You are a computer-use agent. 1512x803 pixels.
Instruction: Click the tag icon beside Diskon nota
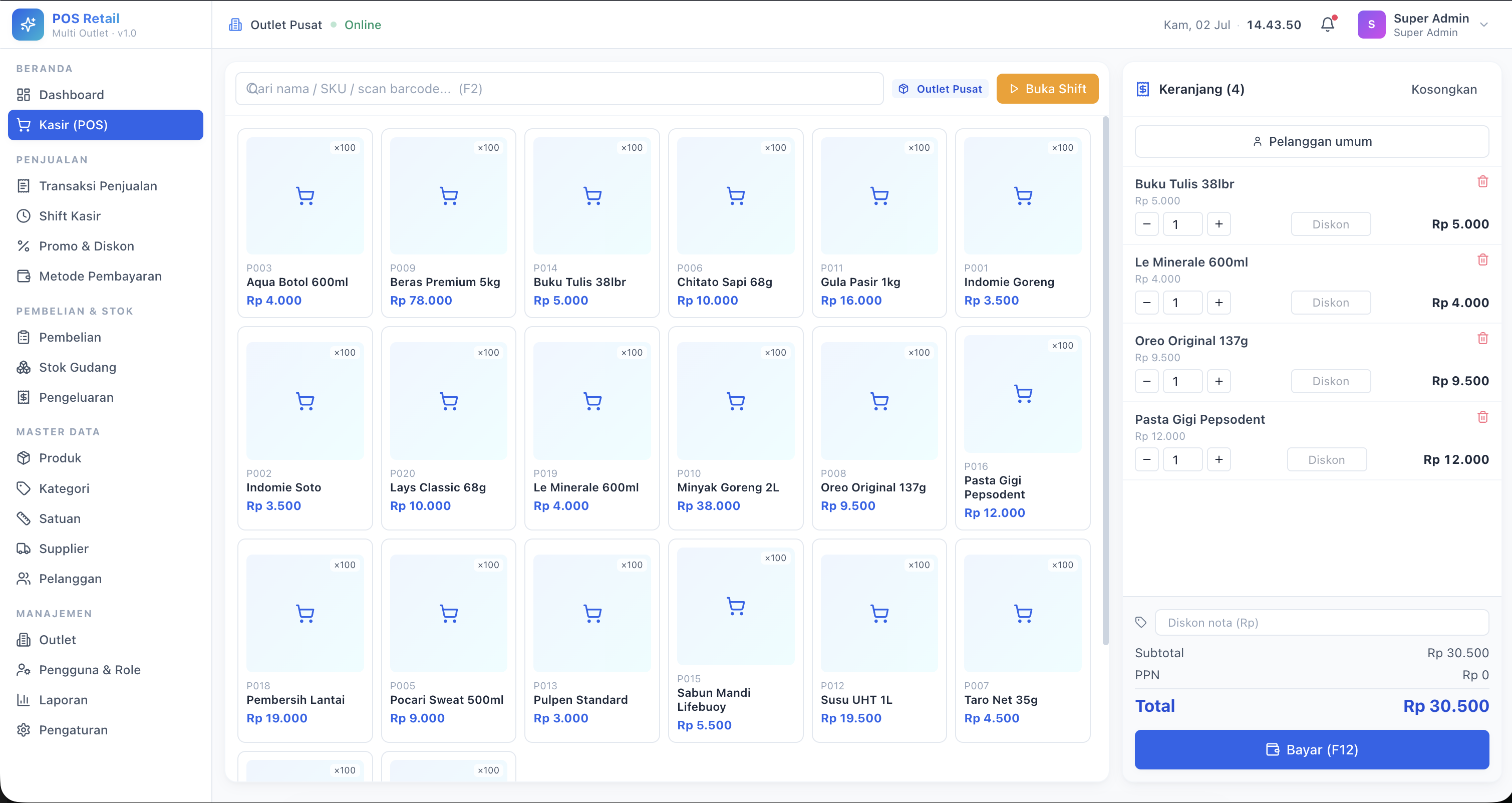click(1141, 622)
